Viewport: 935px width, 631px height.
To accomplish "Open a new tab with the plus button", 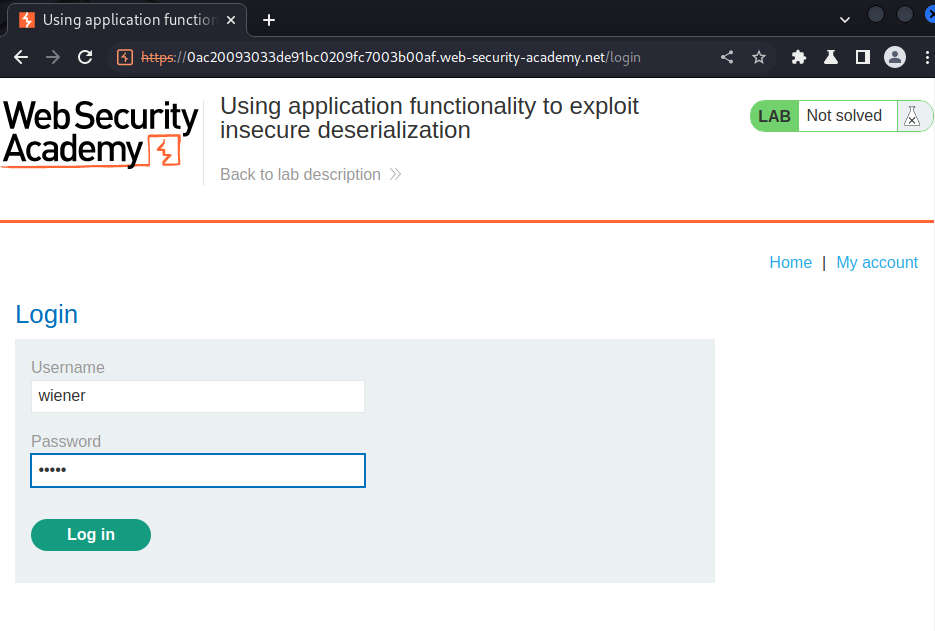I will tap(269, 20).
